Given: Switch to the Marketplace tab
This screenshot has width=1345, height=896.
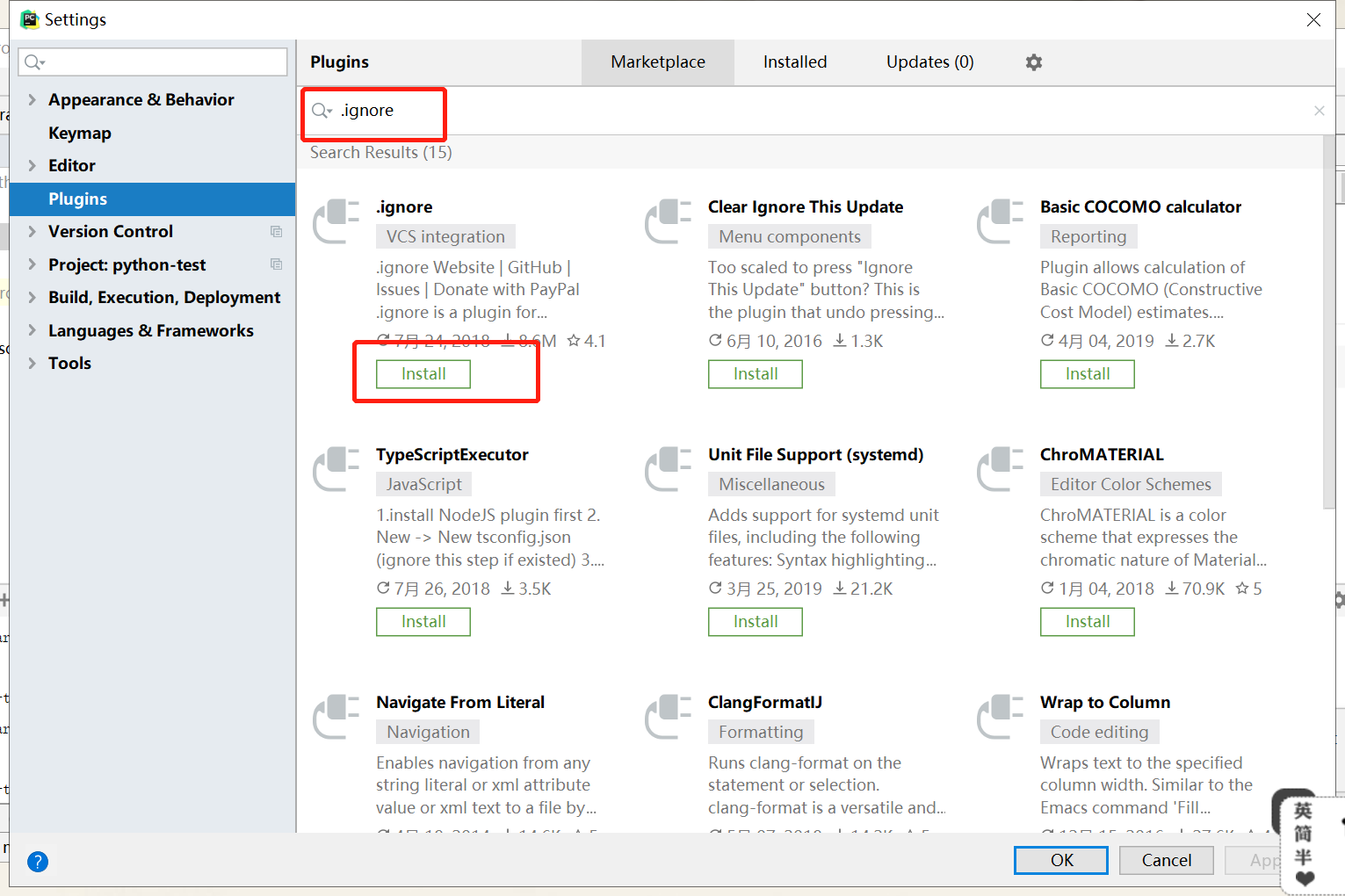Looking at the screenshot, I should click(x=658, y=62).
